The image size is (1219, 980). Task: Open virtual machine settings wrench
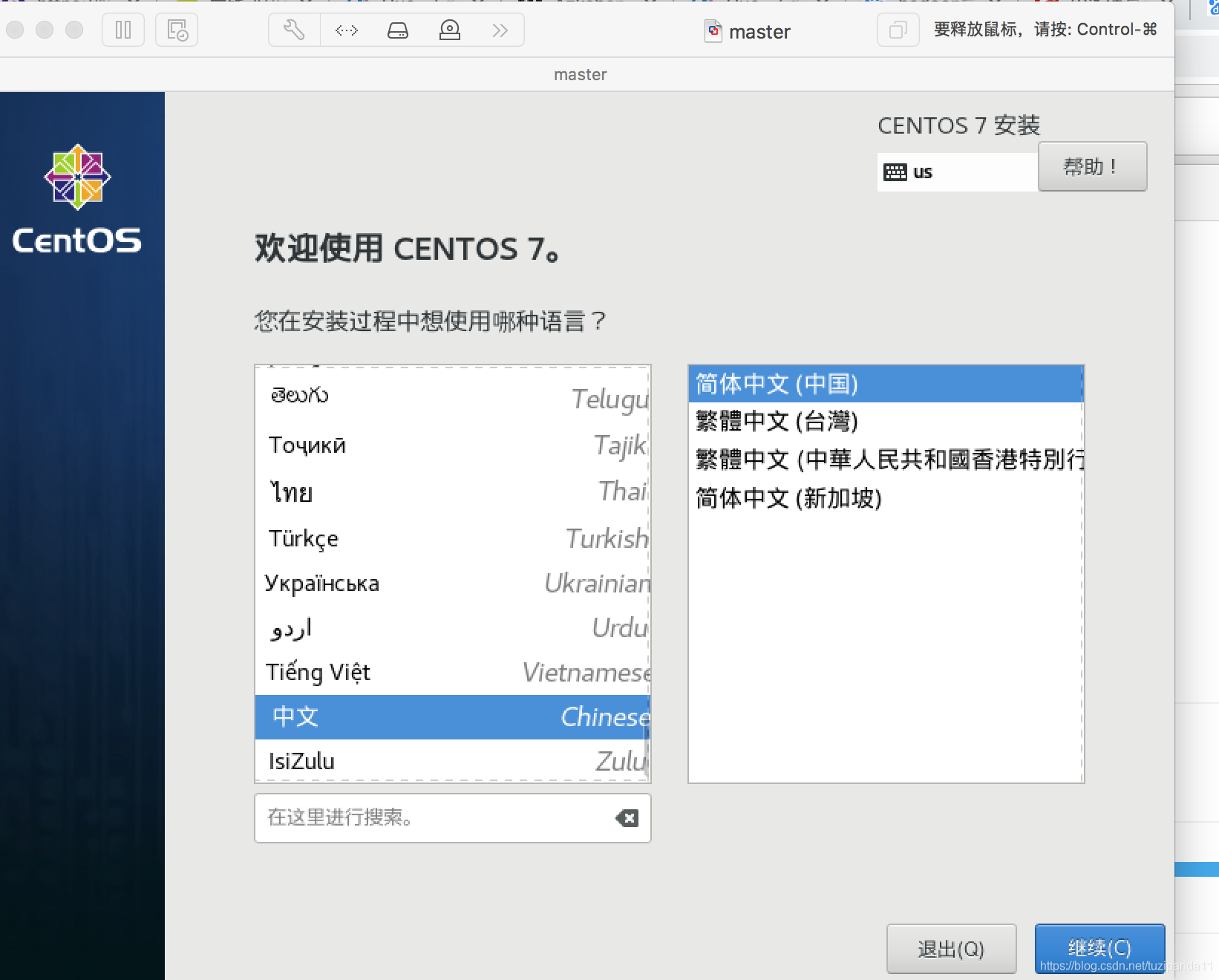click(x=294, y=30)
